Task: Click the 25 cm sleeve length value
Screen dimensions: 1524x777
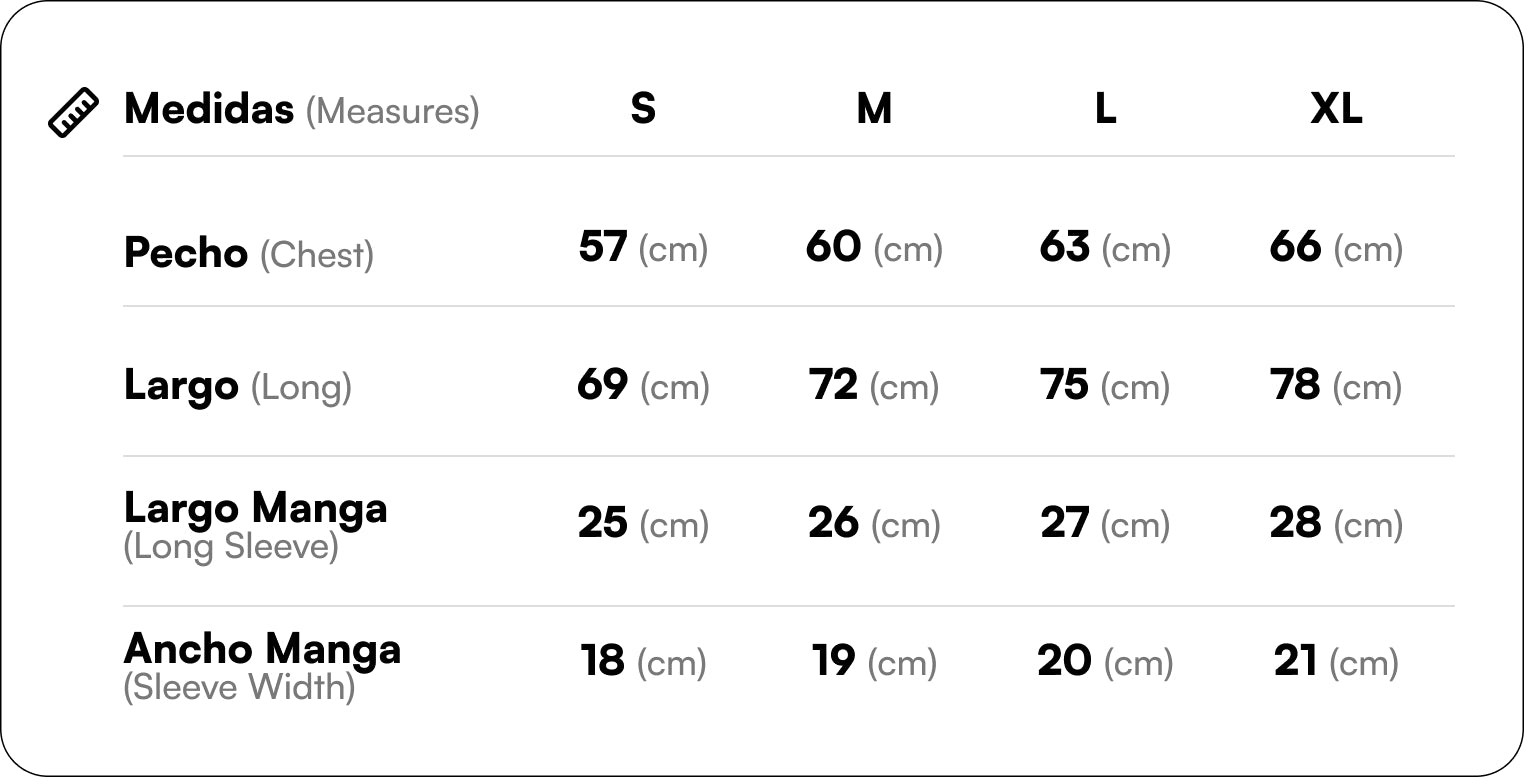Action: click(x=642, y=523)
